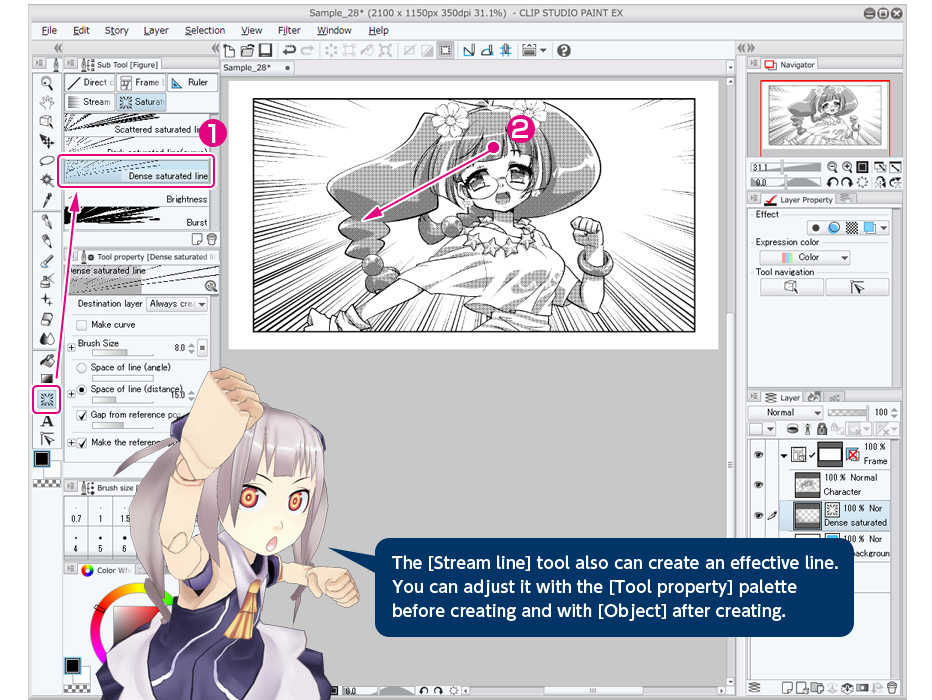Open the Expression color dropdown

point(804,257)
